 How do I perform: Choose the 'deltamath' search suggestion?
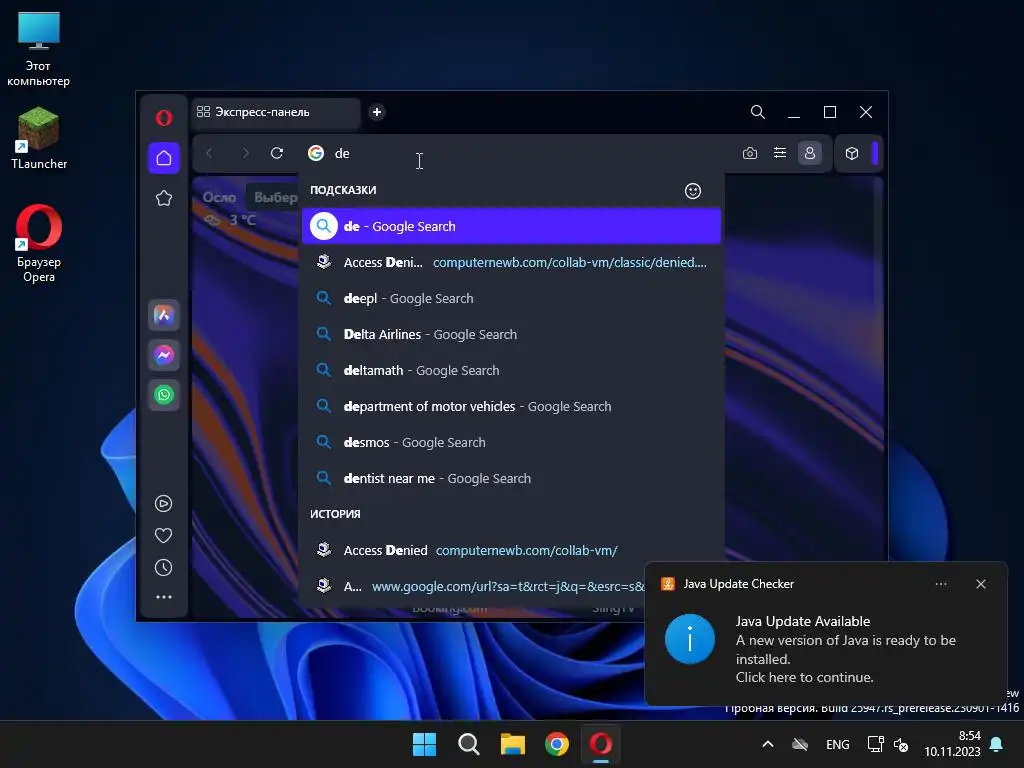pyautogui.click(x=511, y=370)
